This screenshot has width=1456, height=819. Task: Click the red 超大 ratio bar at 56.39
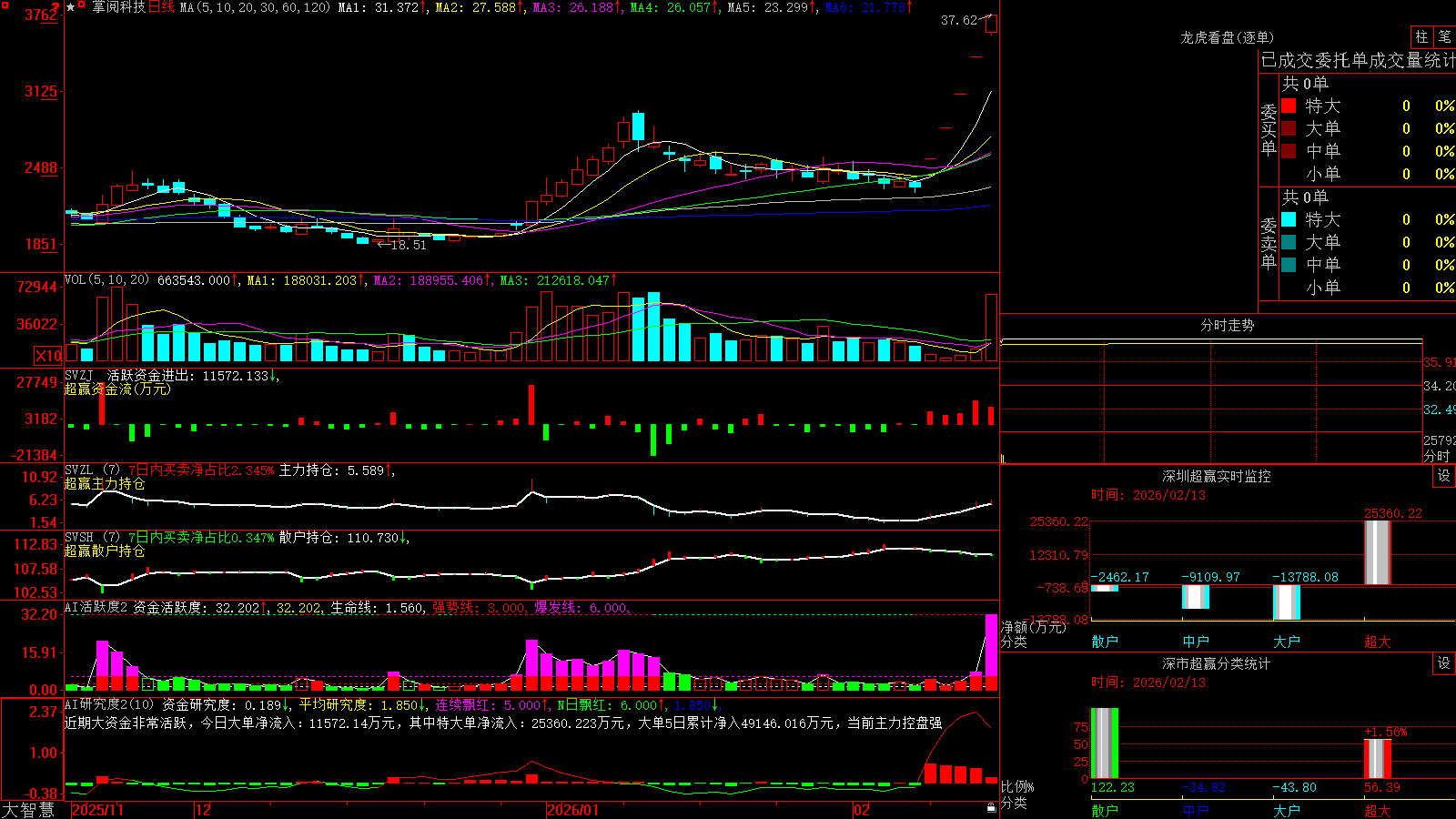point(1378,759)
